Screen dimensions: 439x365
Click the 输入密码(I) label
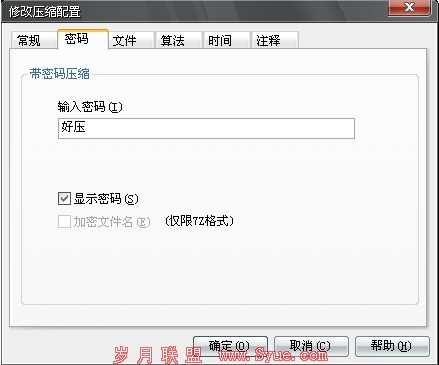[x=90, y=107]
